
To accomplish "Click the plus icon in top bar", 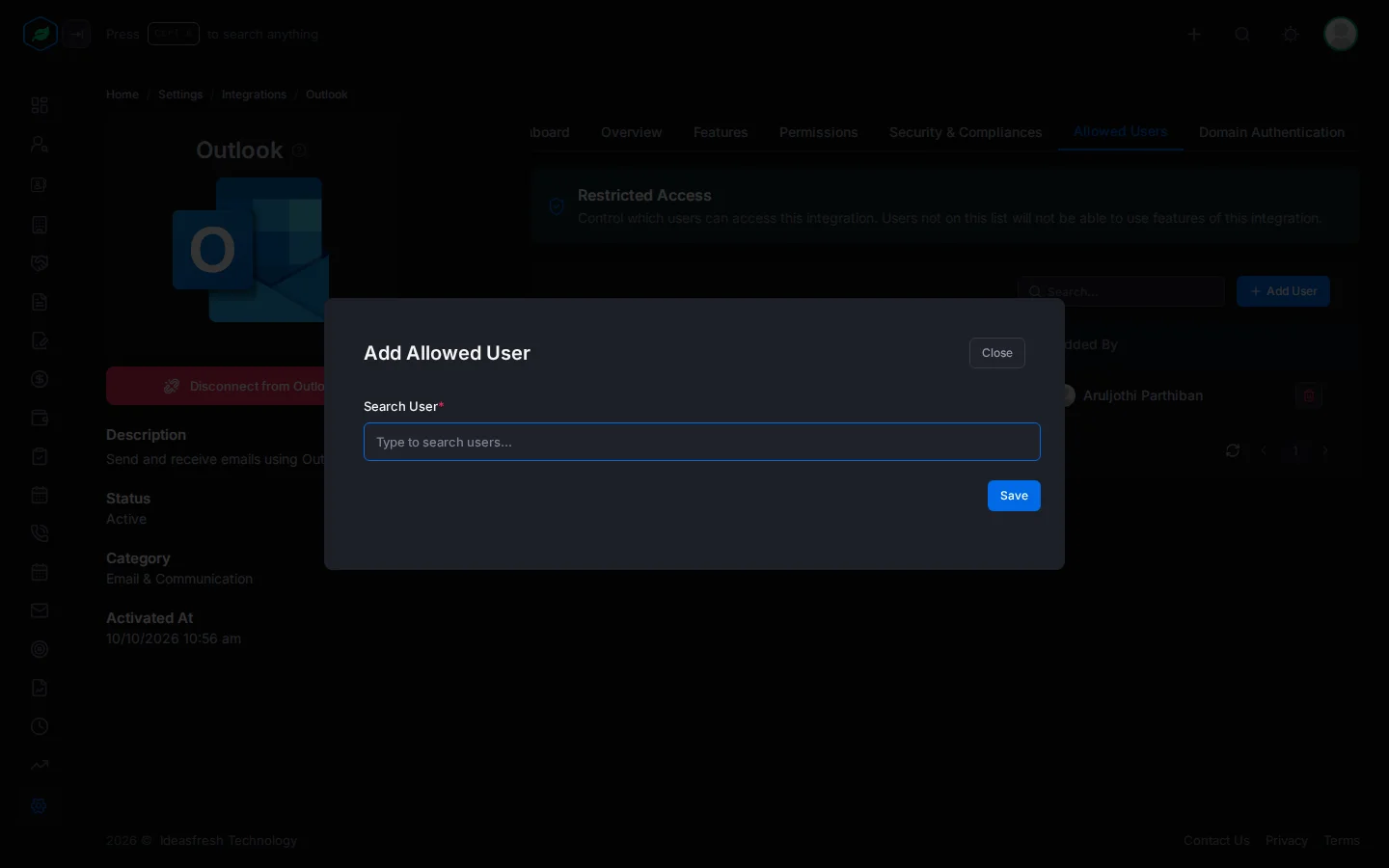I will tap(1194, 34).
